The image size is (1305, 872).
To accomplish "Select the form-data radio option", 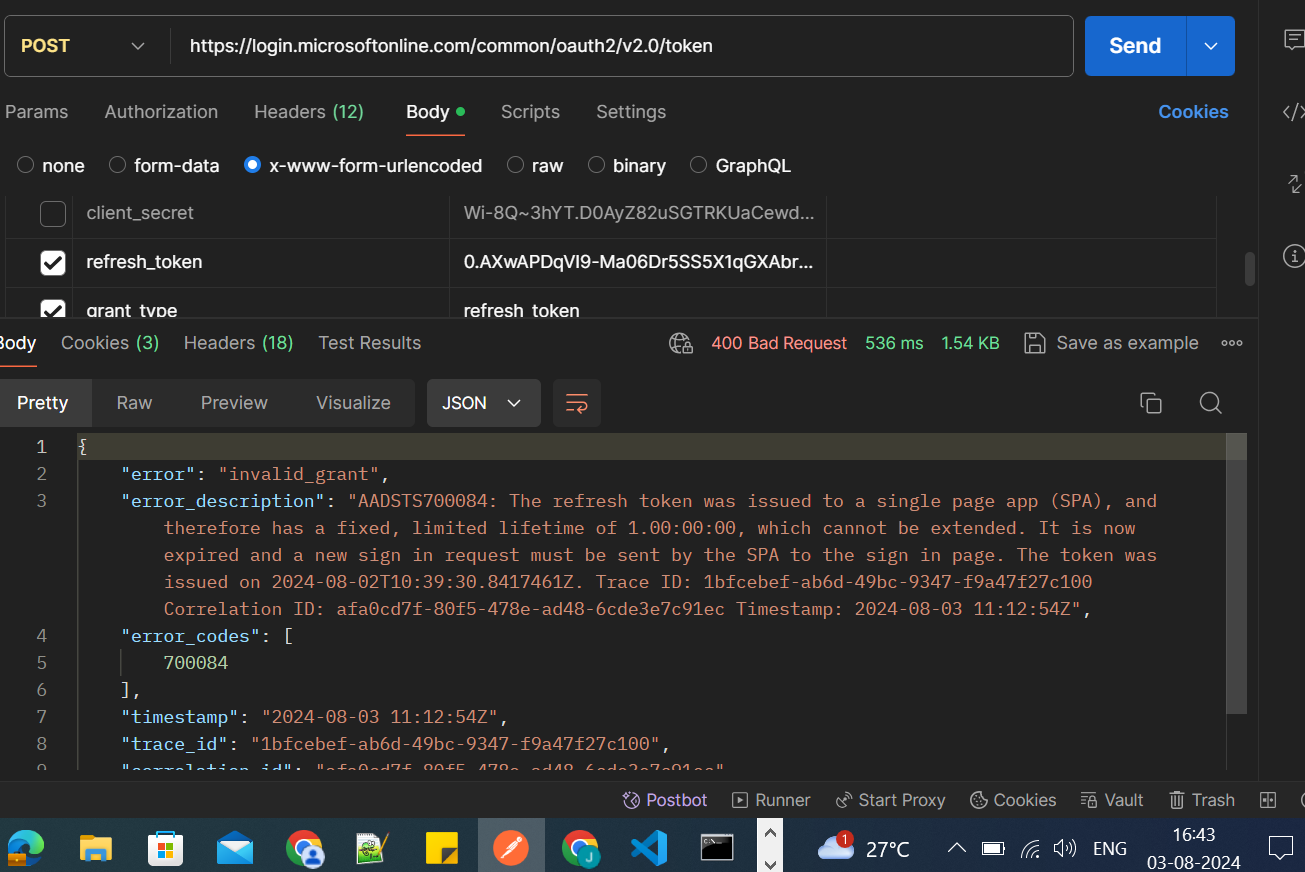I will [117, 165].
